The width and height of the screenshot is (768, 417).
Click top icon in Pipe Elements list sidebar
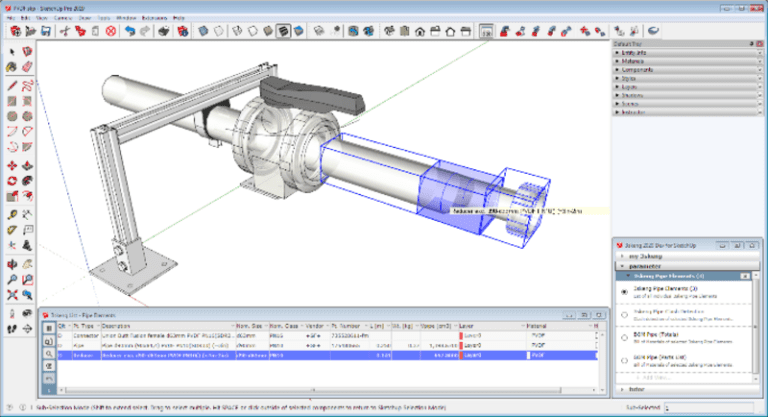click(x=48, y=328)
